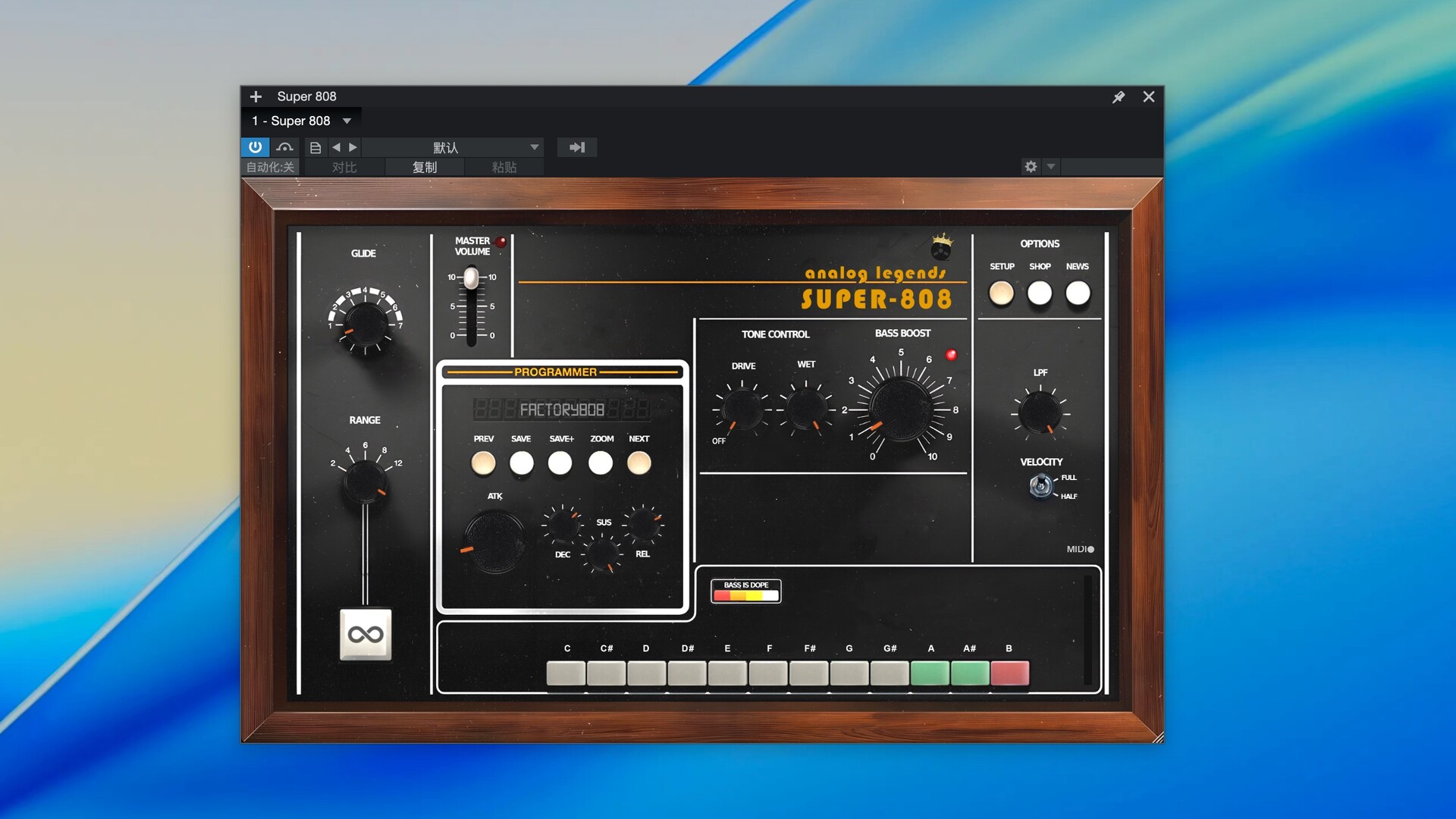Expand the arrow next to the gear
This screenshot has width=1456, height=819.
[x=1051, y=167]
